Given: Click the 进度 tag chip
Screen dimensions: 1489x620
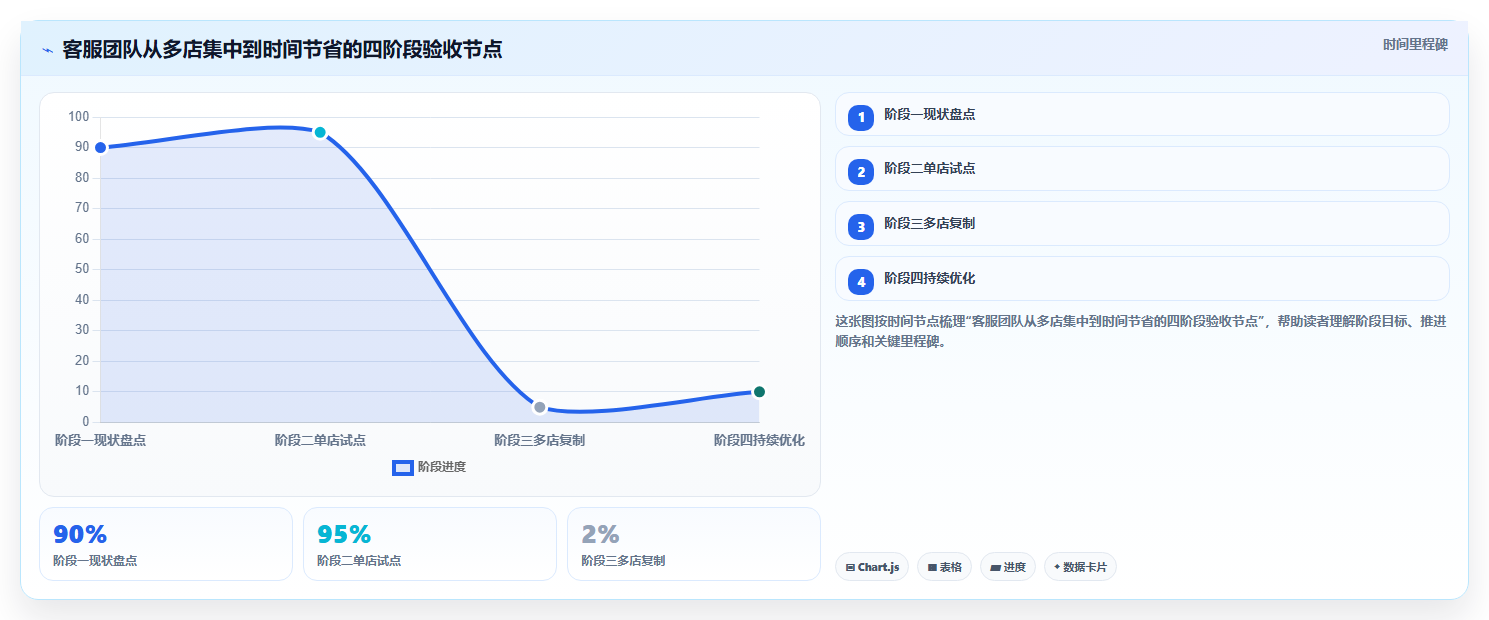Looking at the screenshot, I should click(x=1008, y=567).
